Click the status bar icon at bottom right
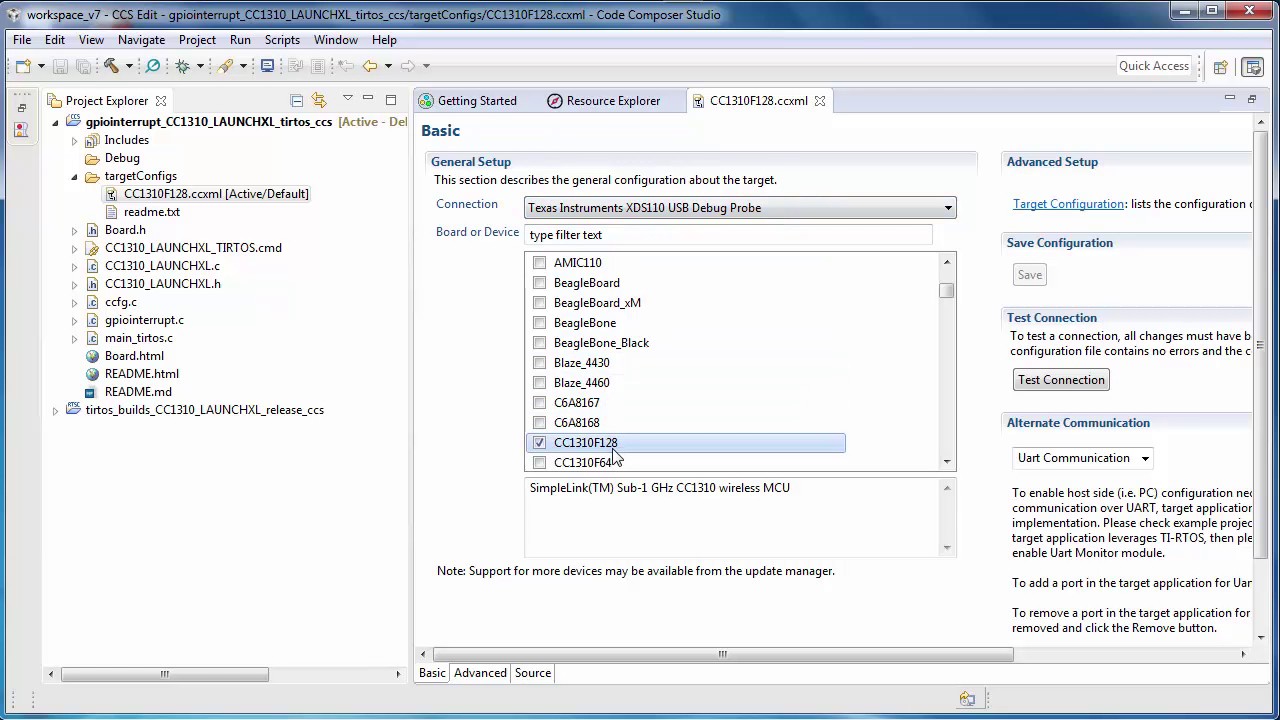 coord(967,699)
